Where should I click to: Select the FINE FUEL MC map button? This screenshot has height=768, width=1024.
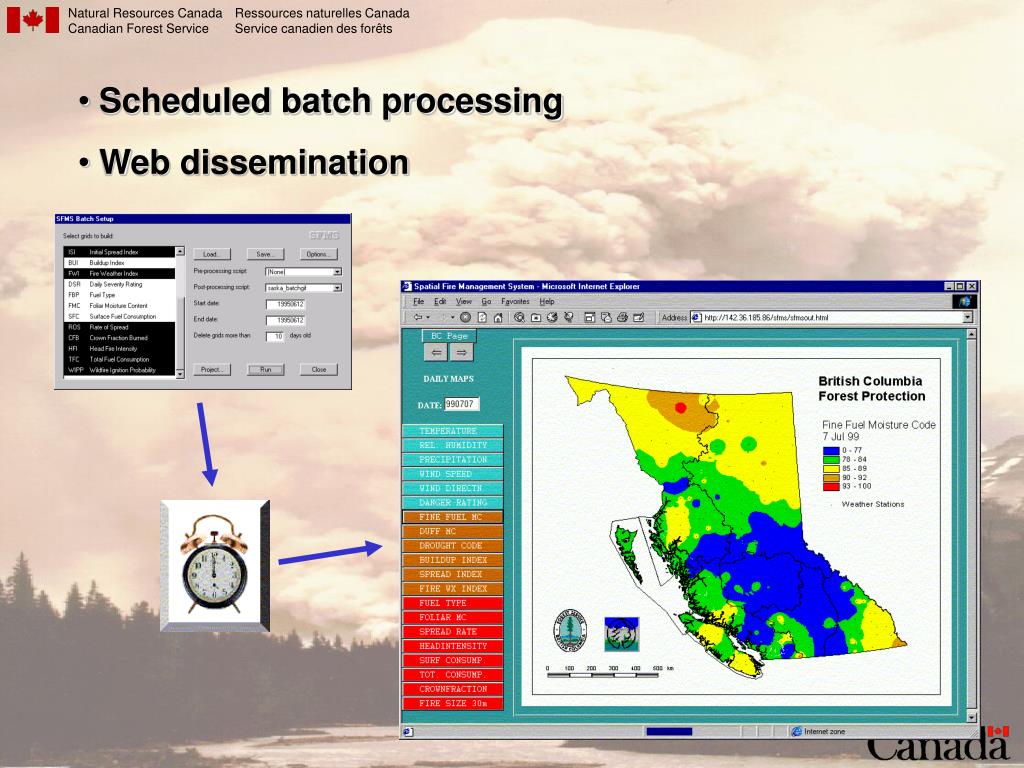[x=453, y=517]
